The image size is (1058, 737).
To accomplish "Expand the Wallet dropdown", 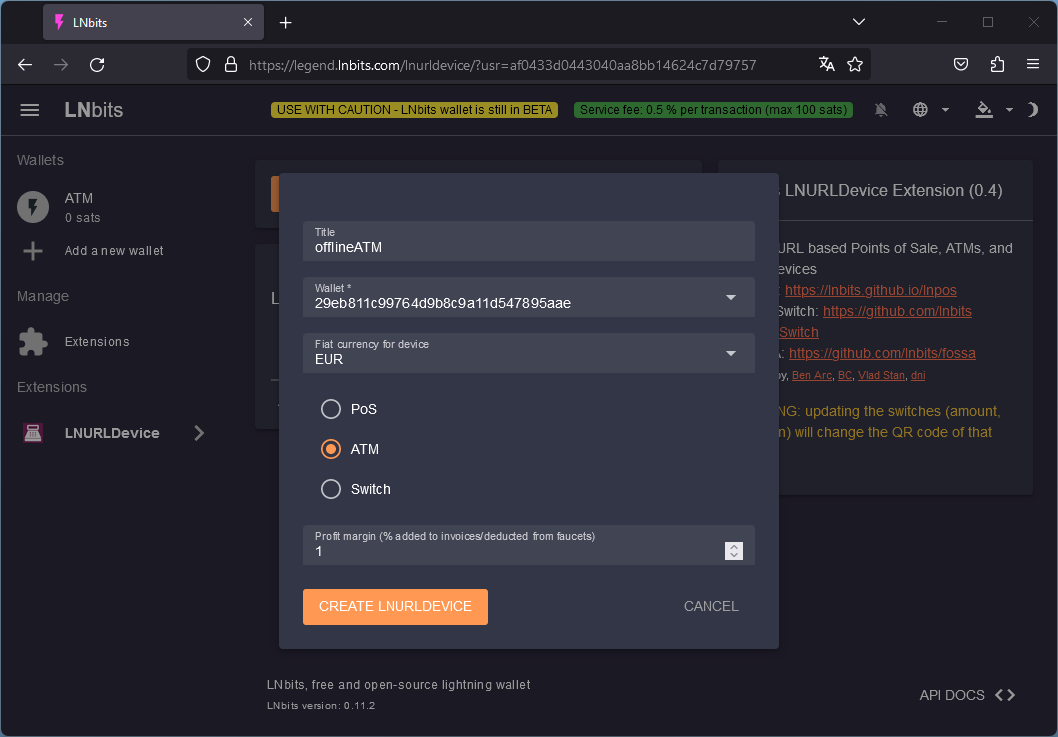I will click(528, 297).
